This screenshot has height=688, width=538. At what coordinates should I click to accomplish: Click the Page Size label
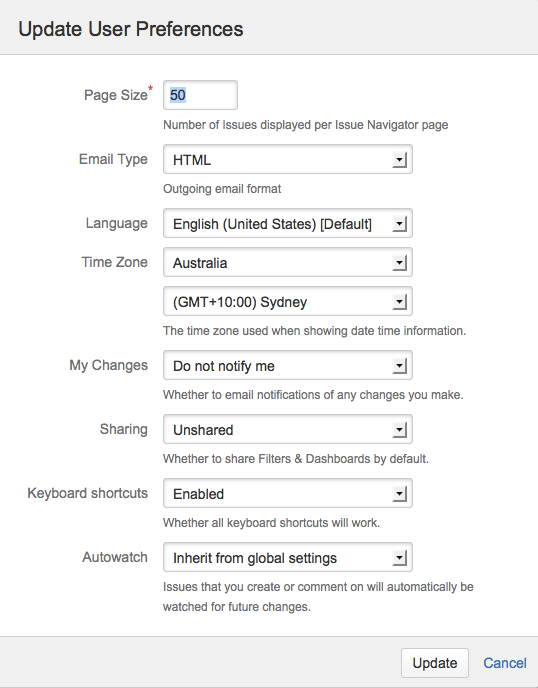pos(116,95)
